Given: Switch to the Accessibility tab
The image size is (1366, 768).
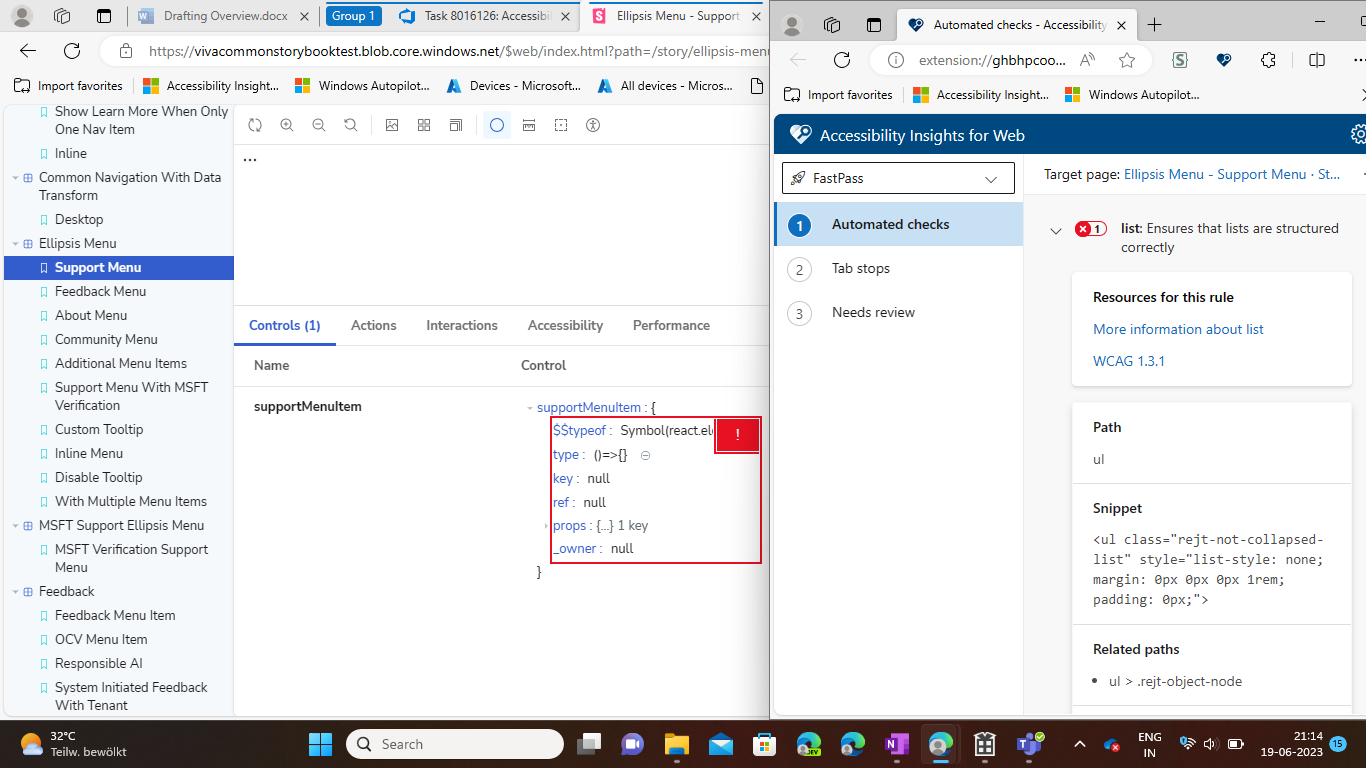Looking at the screenshot, I should coord(565,325).
